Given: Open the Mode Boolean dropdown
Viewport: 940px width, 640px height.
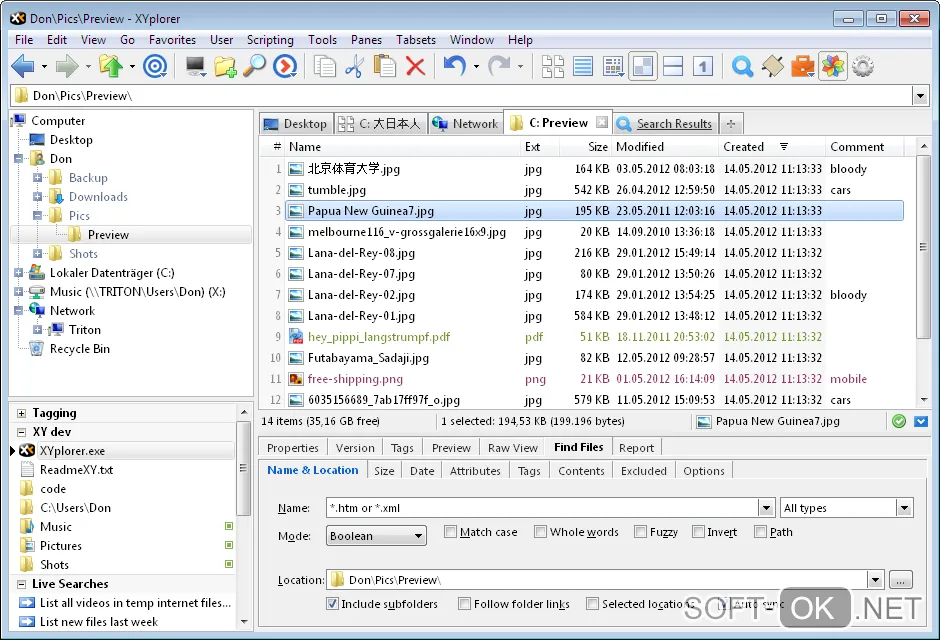Looking at the screenshot, I should click(x=376, y=536).
